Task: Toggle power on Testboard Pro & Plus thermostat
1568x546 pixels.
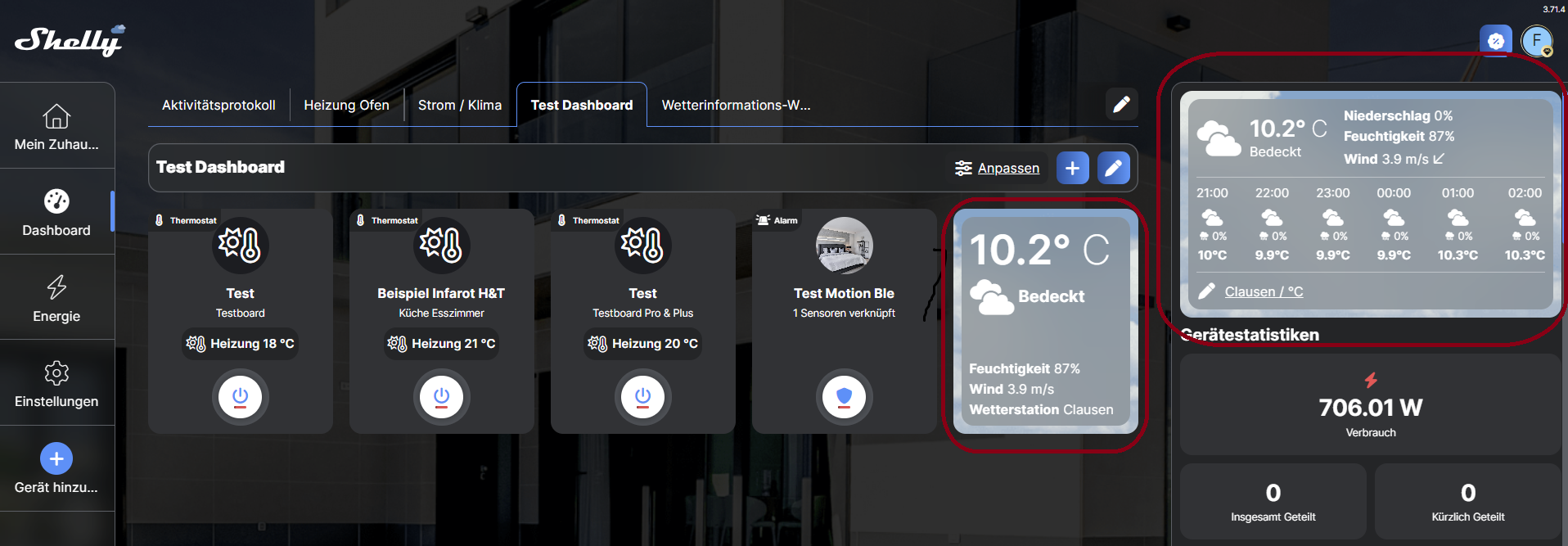Action: tap(642, 397)
